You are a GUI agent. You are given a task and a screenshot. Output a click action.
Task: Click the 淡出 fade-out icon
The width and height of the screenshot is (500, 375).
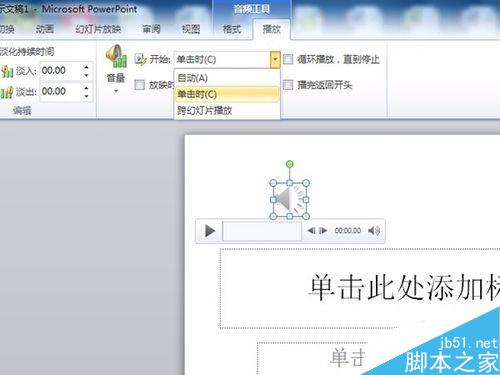[x=7, y=92]
